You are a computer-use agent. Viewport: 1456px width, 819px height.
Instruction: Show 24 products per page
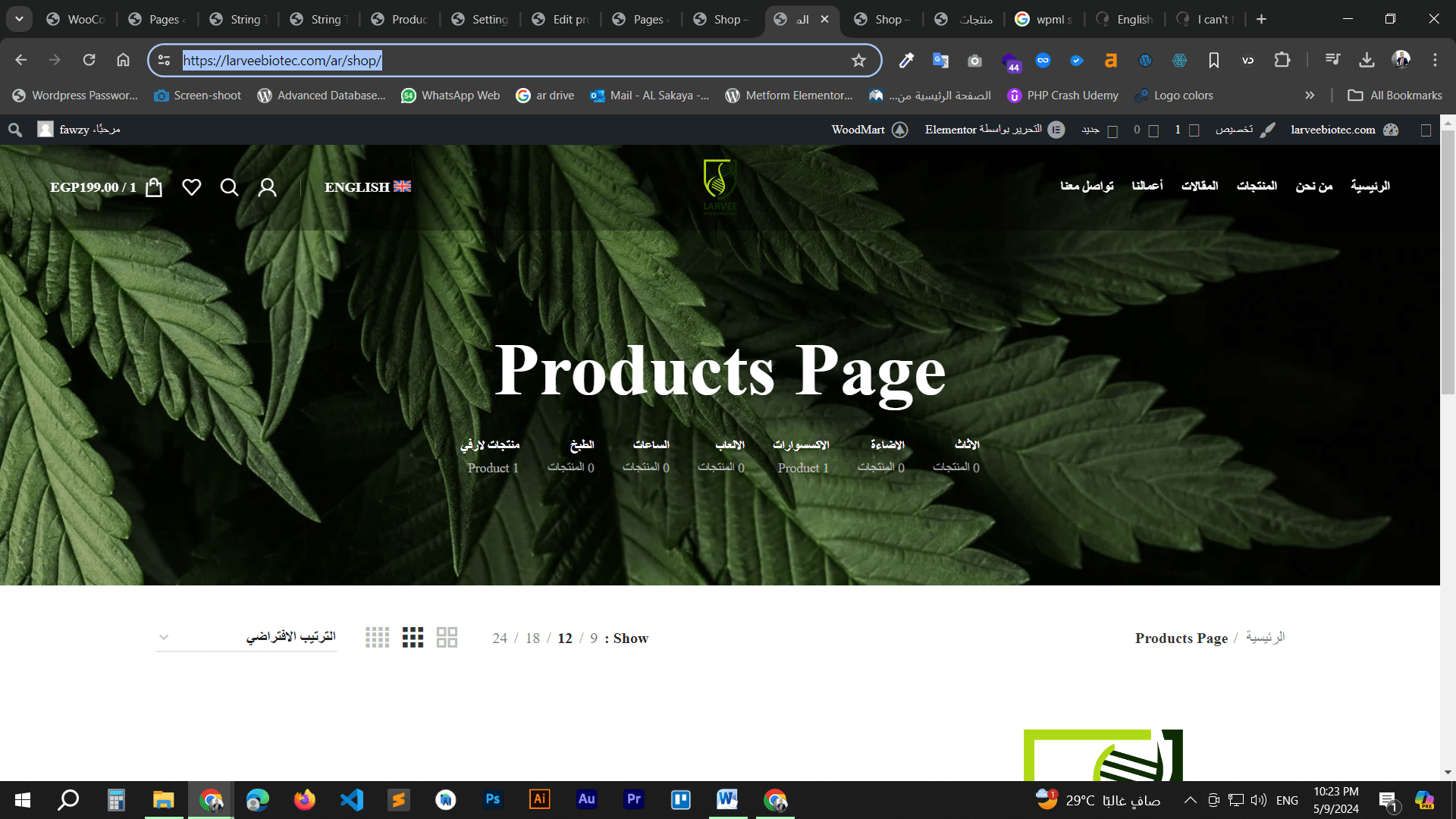pyautogui.click(x=500, y=639)
